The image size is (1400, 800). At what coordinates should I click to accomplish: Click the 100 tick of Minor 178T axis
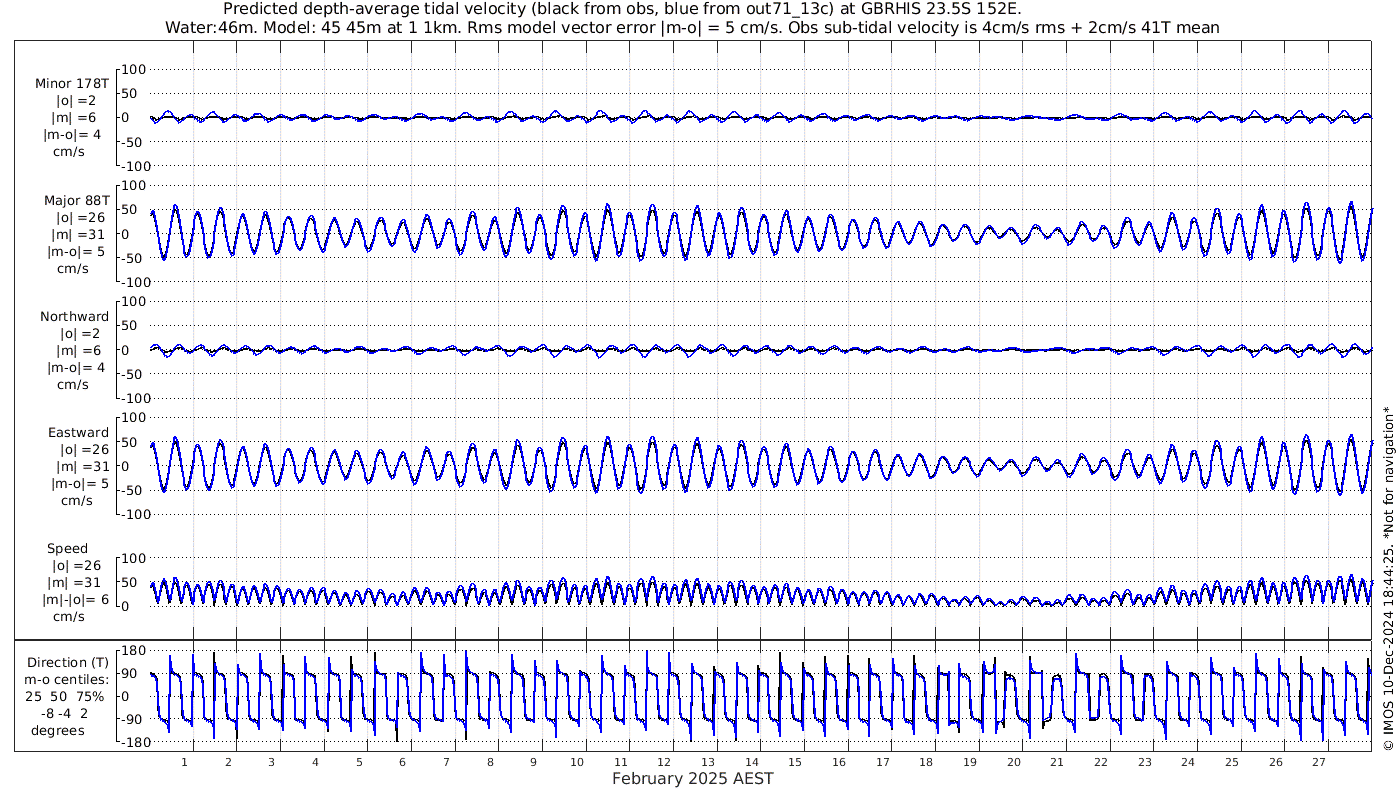point(134,69)
